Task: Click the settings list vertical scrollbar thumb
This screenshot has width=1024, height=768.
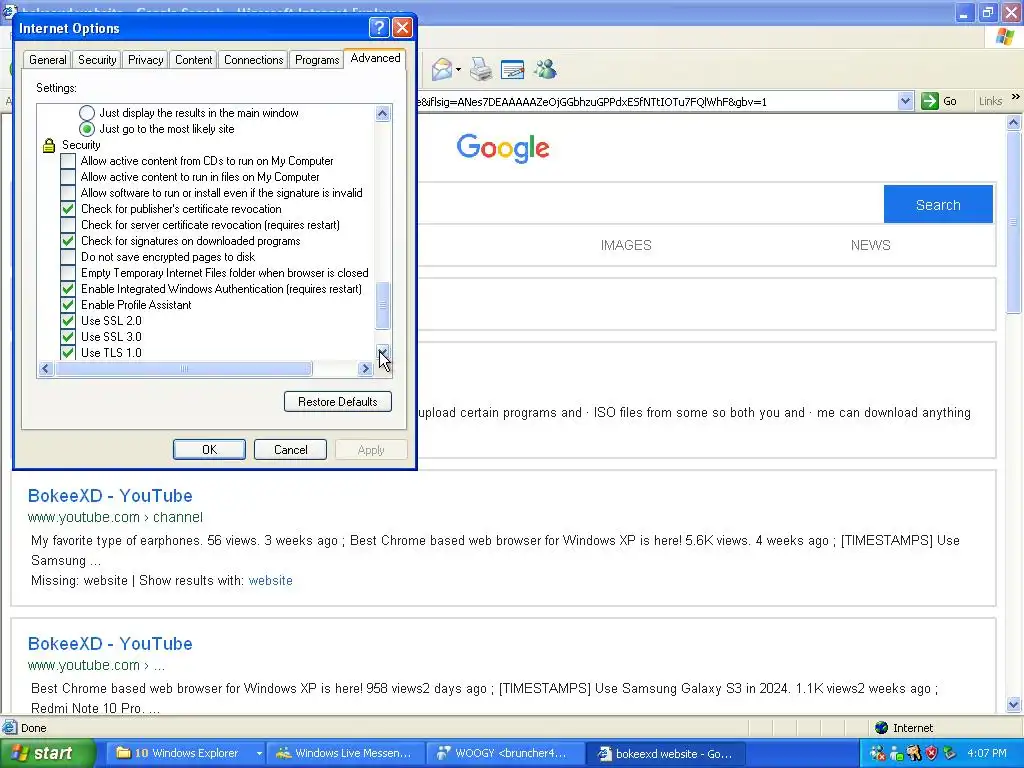Action: click(x=383, y=306)
